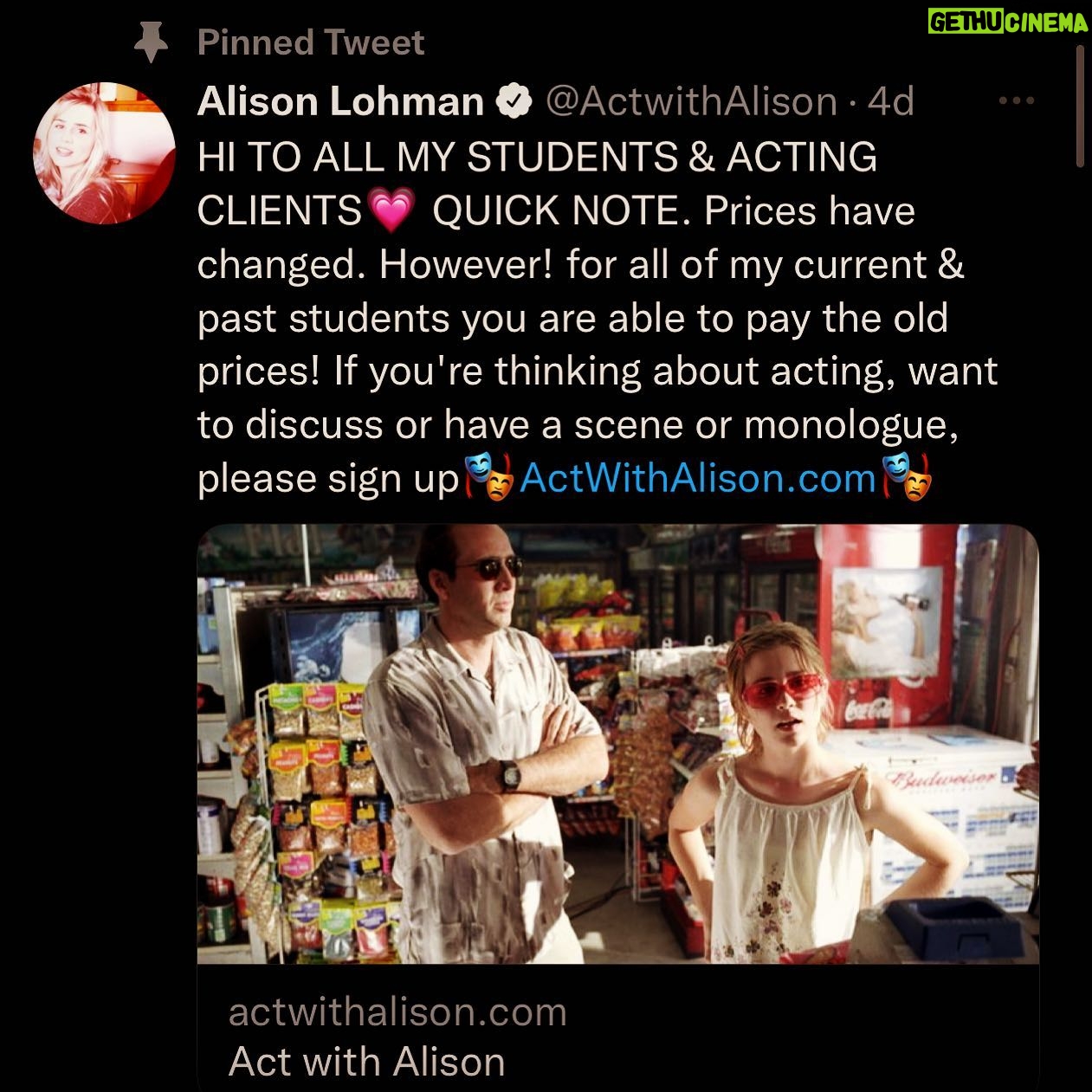This screenshot has height=1092, width=1092.
Task: Click the @ActwithAlison handle
Action: [x=690, y=102]
